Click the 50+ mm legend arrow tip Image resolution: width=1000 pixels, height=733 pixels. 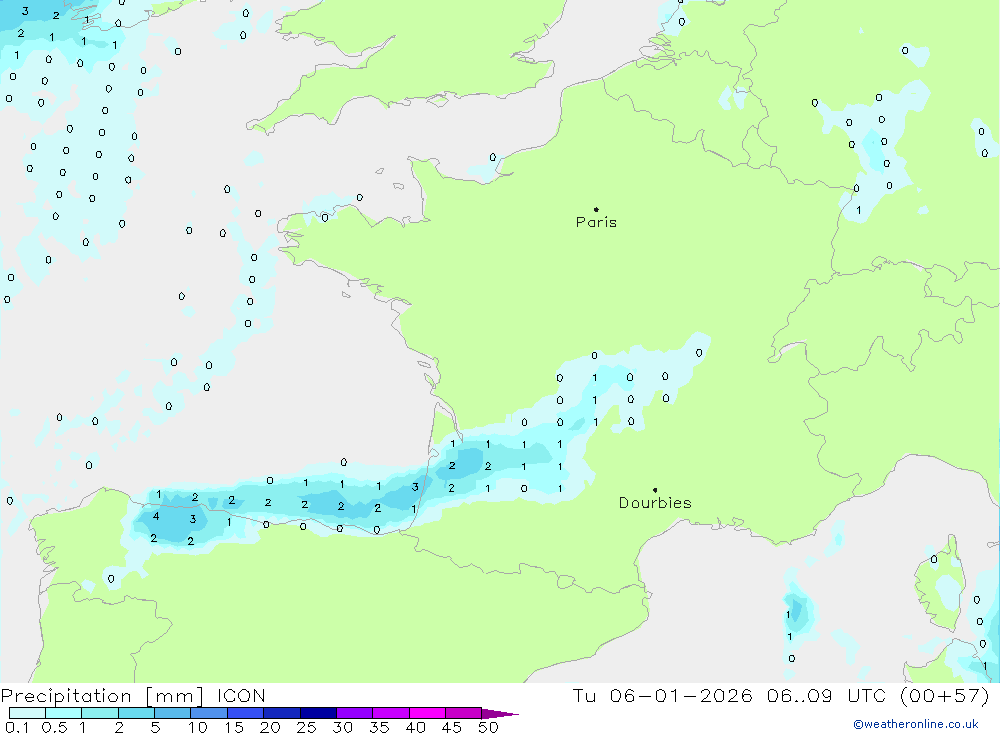tap(500, 713)
